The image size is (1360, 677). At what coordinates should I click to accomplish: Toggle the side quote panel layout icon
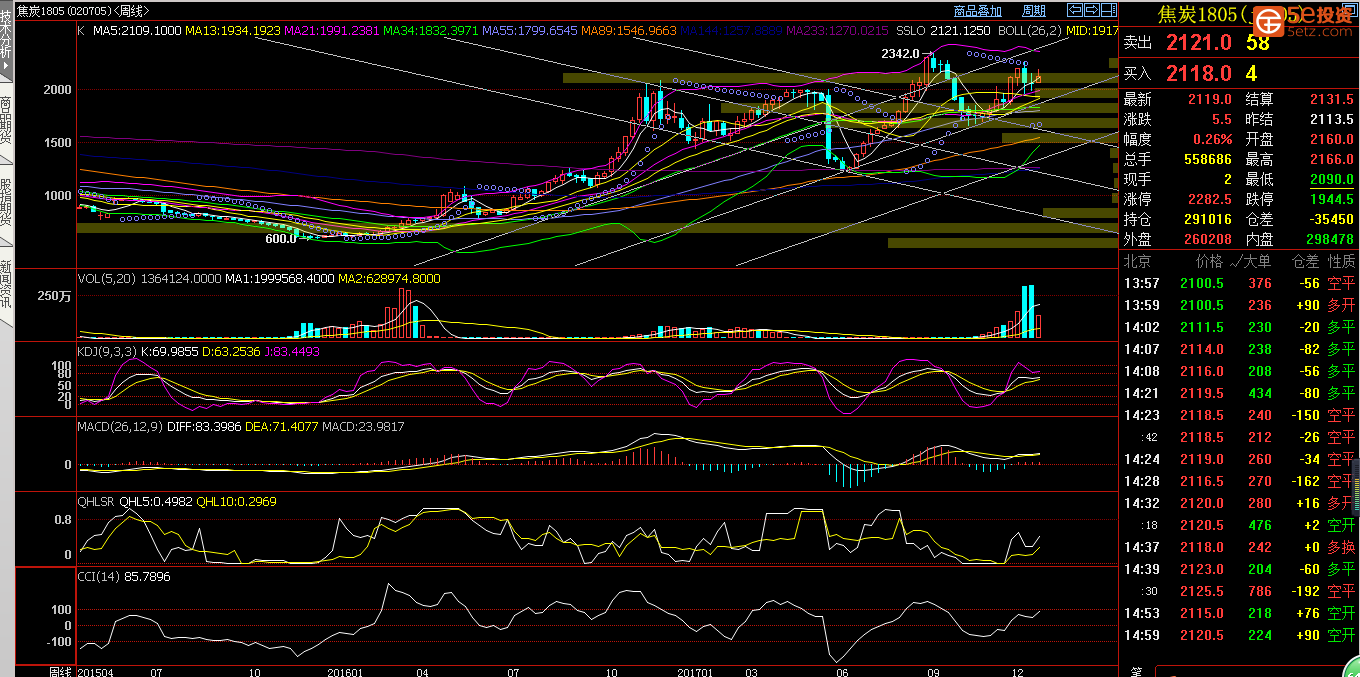coord(1109,11)
